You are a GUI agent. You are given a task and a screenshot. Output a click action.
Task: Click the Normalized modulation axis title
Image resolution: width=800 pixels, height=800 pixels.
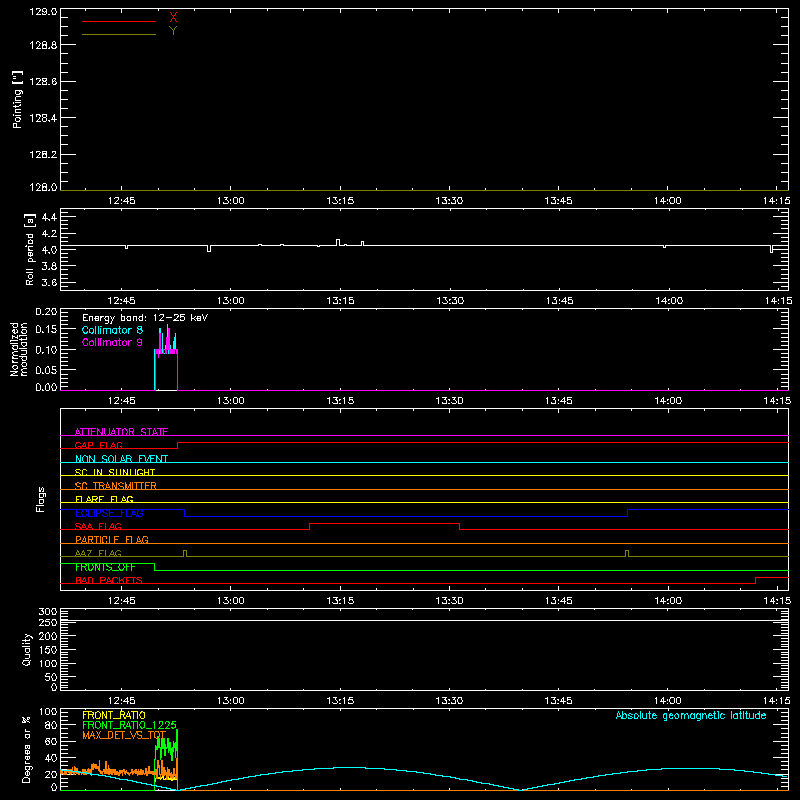pyautogui.click(x=18, y=349)
